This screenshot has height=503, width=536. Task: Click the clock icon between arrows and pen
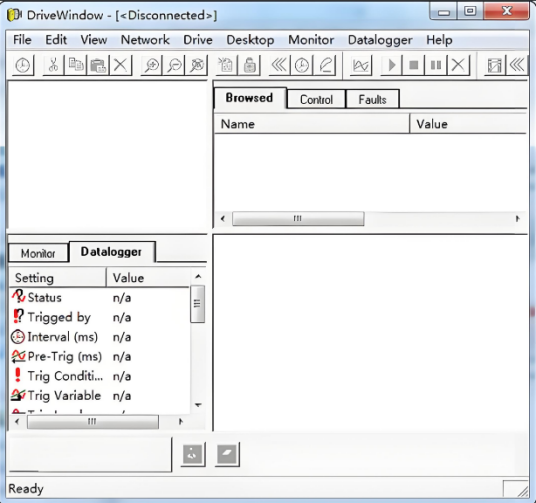302,65
